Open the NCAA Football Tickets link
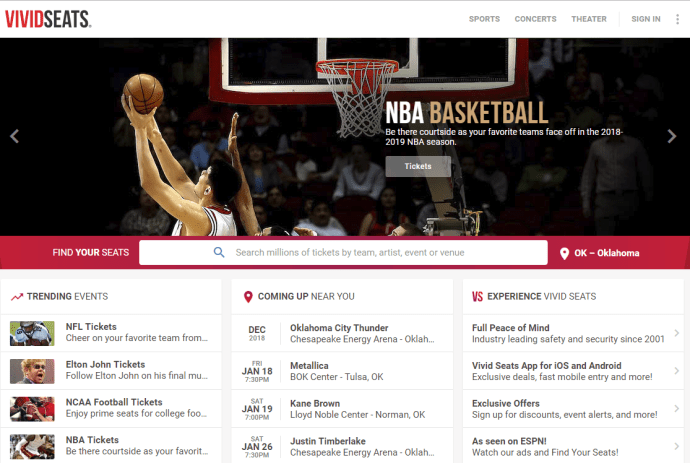Viewport: 690px width, 463px height. click(114, 402)
